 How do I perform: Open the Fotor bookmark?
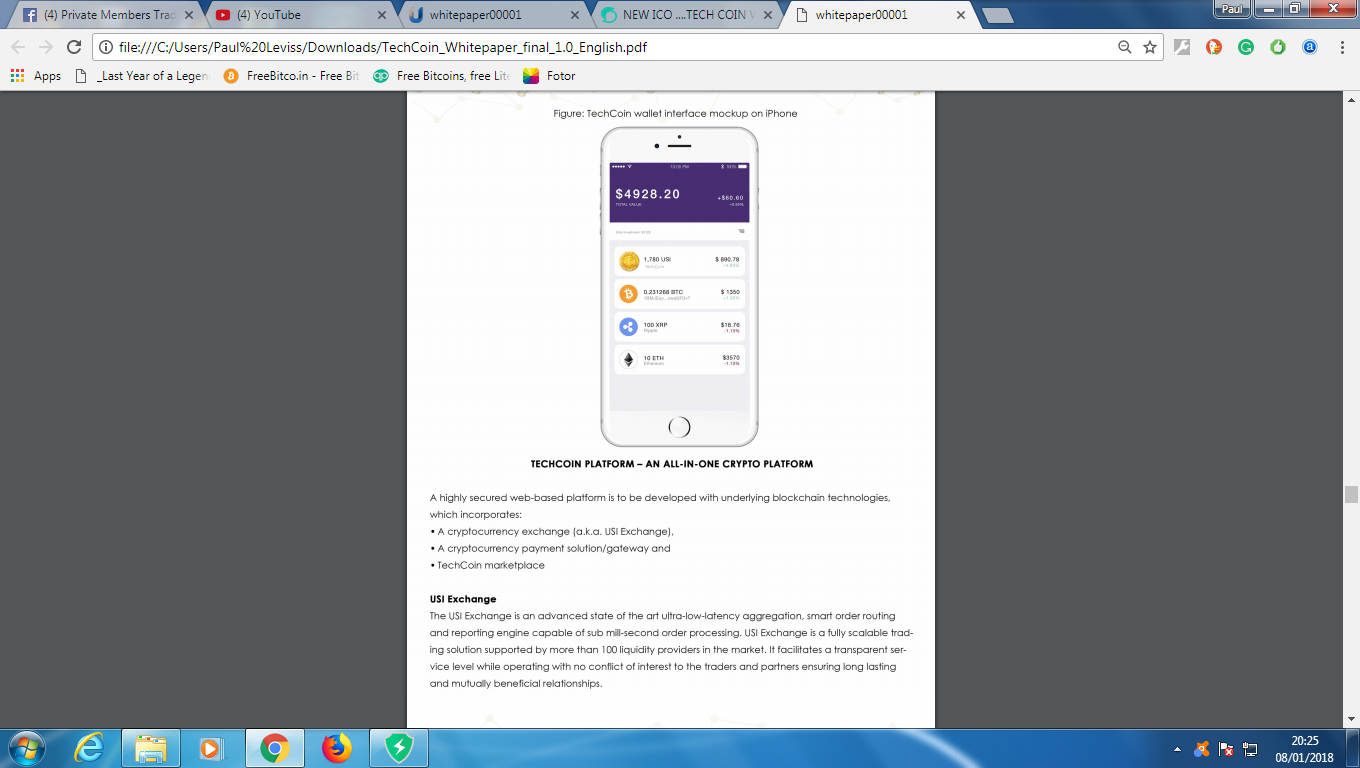549,76
